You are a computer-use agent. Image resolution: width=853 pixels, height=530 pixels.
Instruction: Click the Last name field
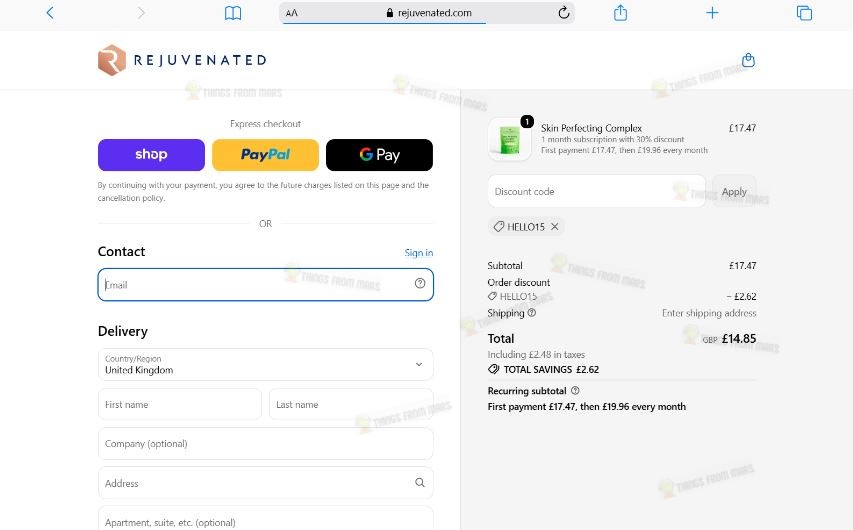pos(351,404)
